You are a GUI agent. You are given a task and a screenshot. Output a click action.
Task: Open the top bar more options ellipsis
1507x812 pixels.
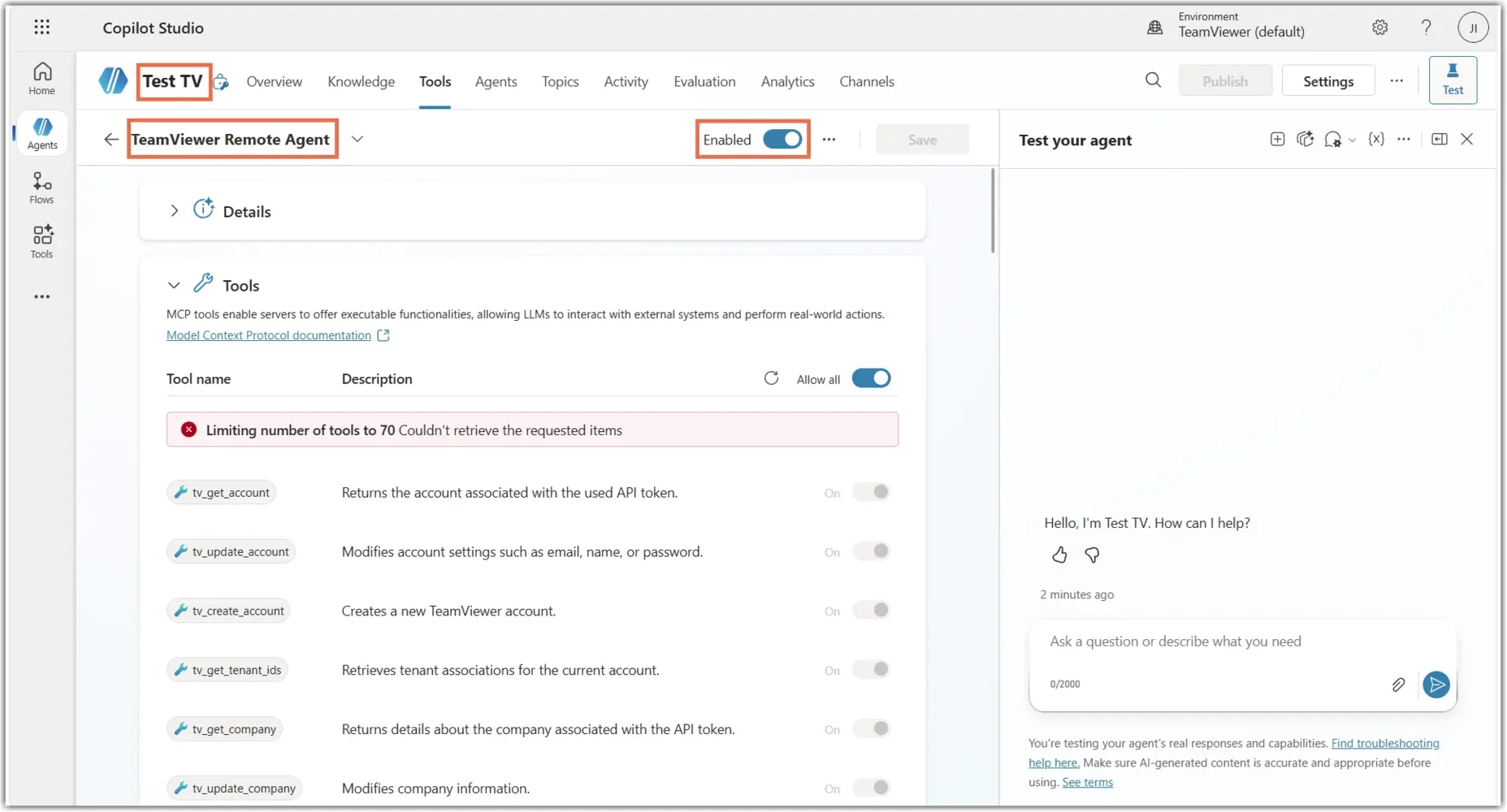pyautogui.click(x=1397, y=80)
